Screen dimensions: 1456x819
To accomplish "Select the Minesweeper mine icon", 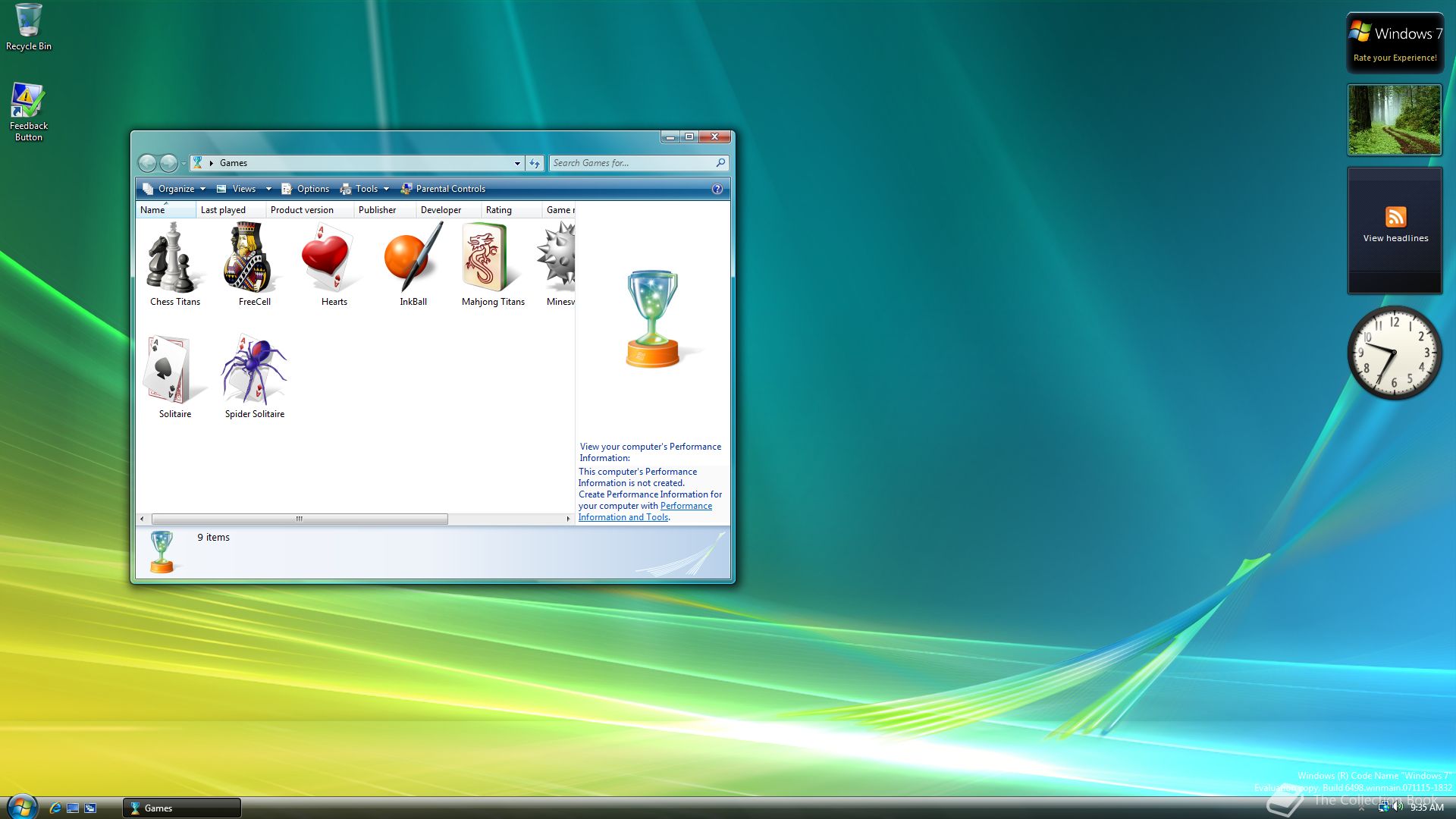I will (557, 256).
